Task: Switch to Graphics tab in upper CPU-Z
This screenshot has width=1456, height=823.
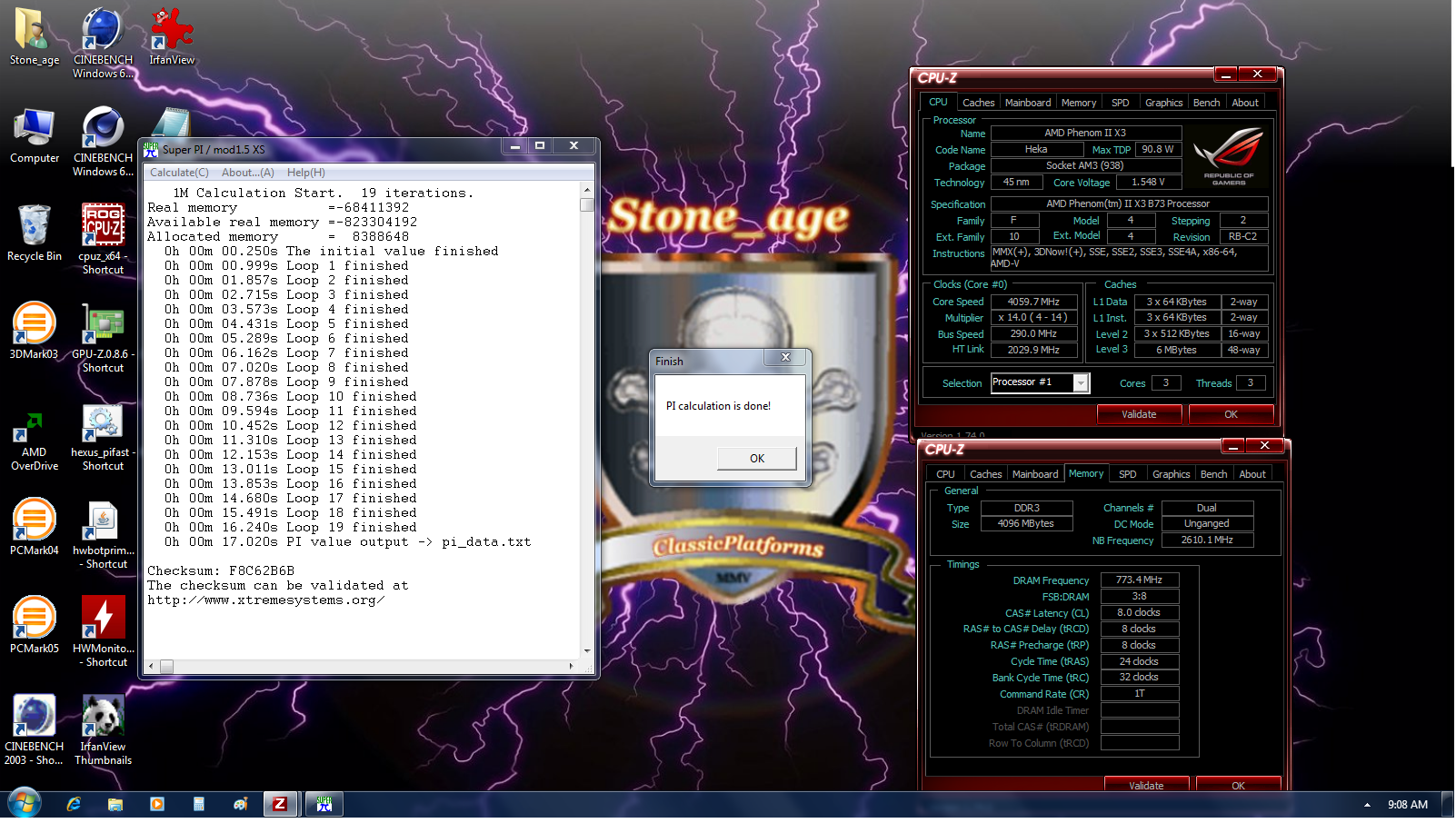Action: click(x=1164, y=103)
